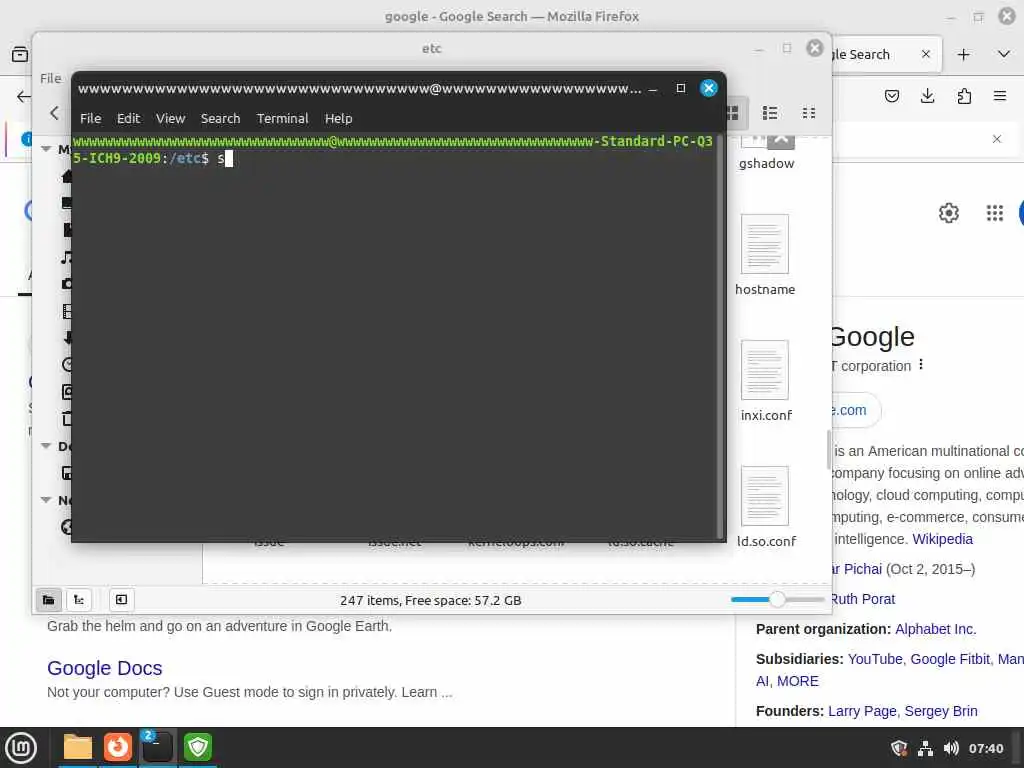The width and height of the screenshot is (1024, 768).
Task: Open the ld.so.conf file icon
Action: click(765, 496)
